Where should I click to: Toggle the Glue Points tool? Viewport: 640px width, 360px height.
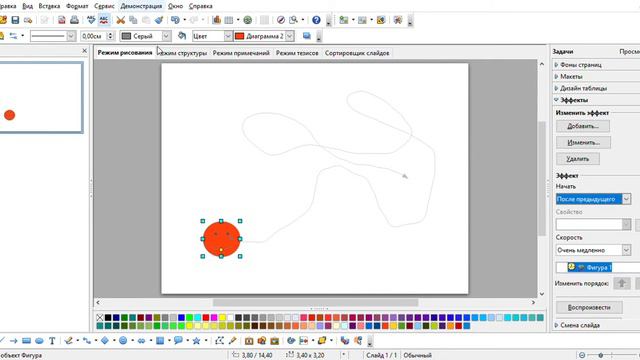click(x=232, y=340)
